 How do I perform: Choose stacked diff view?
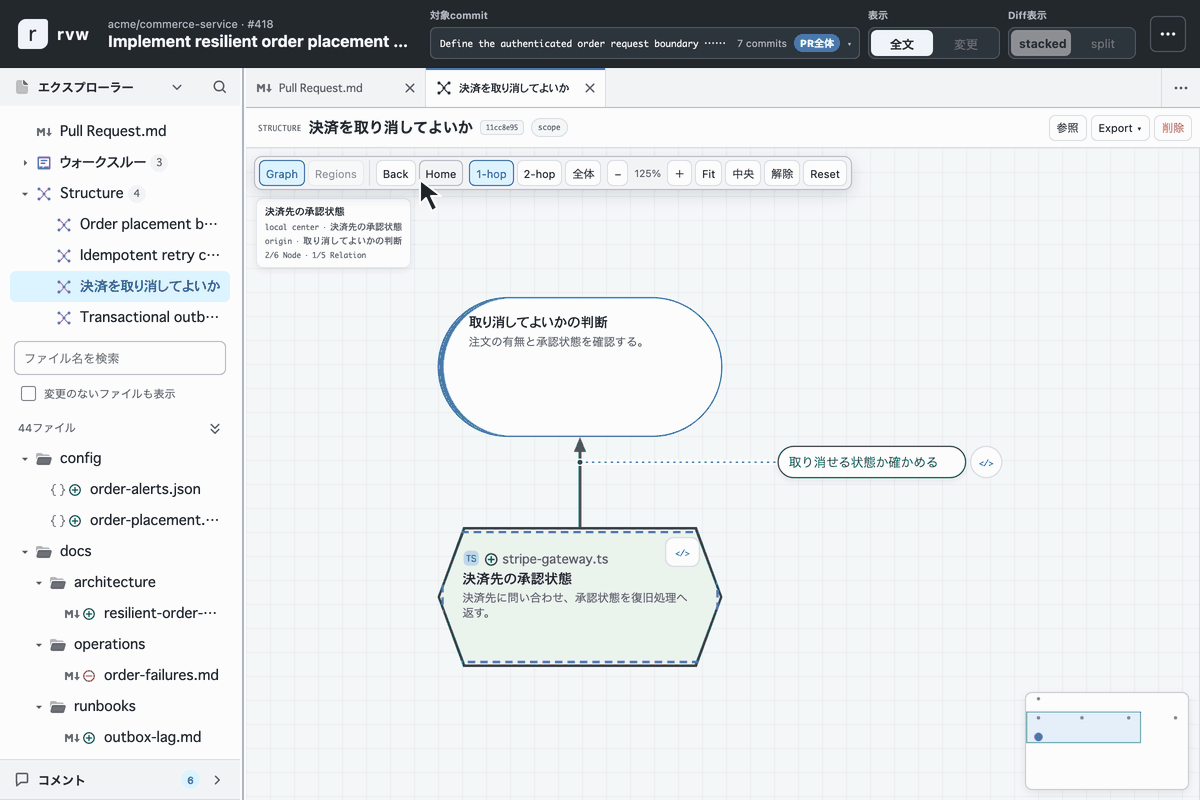pyautogui.click(x=1042, y=44)
